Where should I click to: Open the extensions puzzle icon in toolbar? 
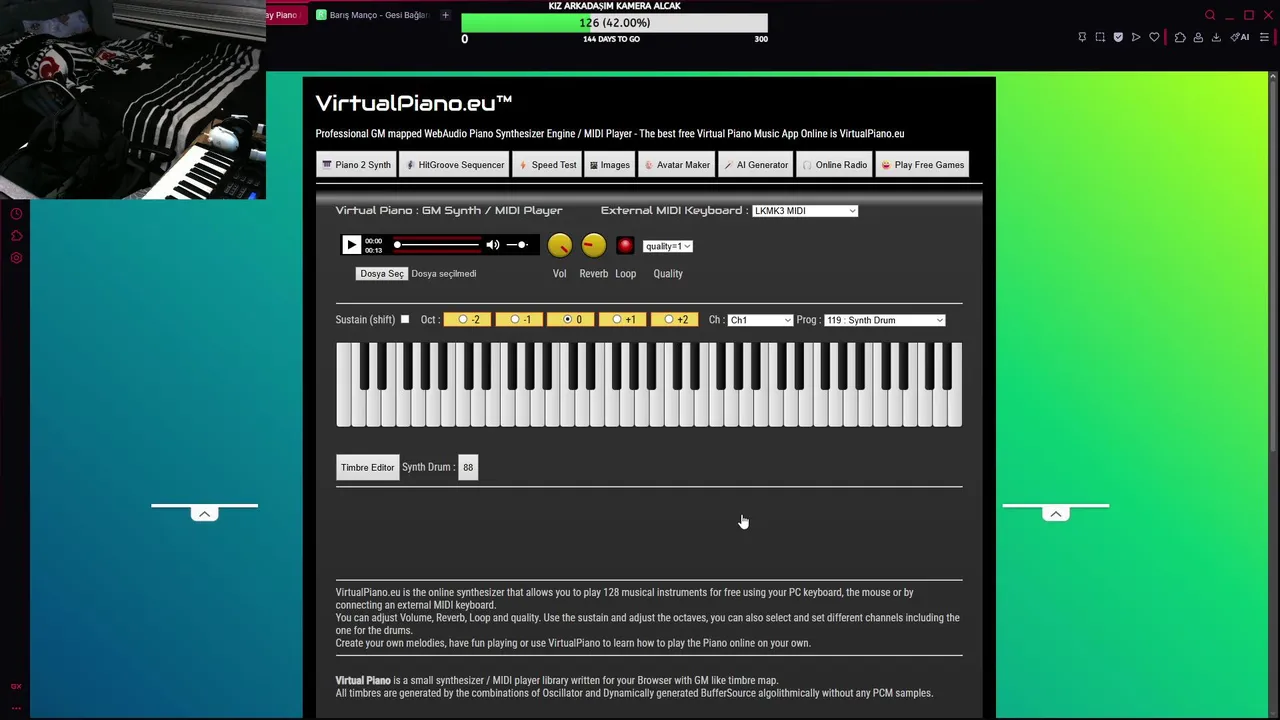coord(1180,37)
